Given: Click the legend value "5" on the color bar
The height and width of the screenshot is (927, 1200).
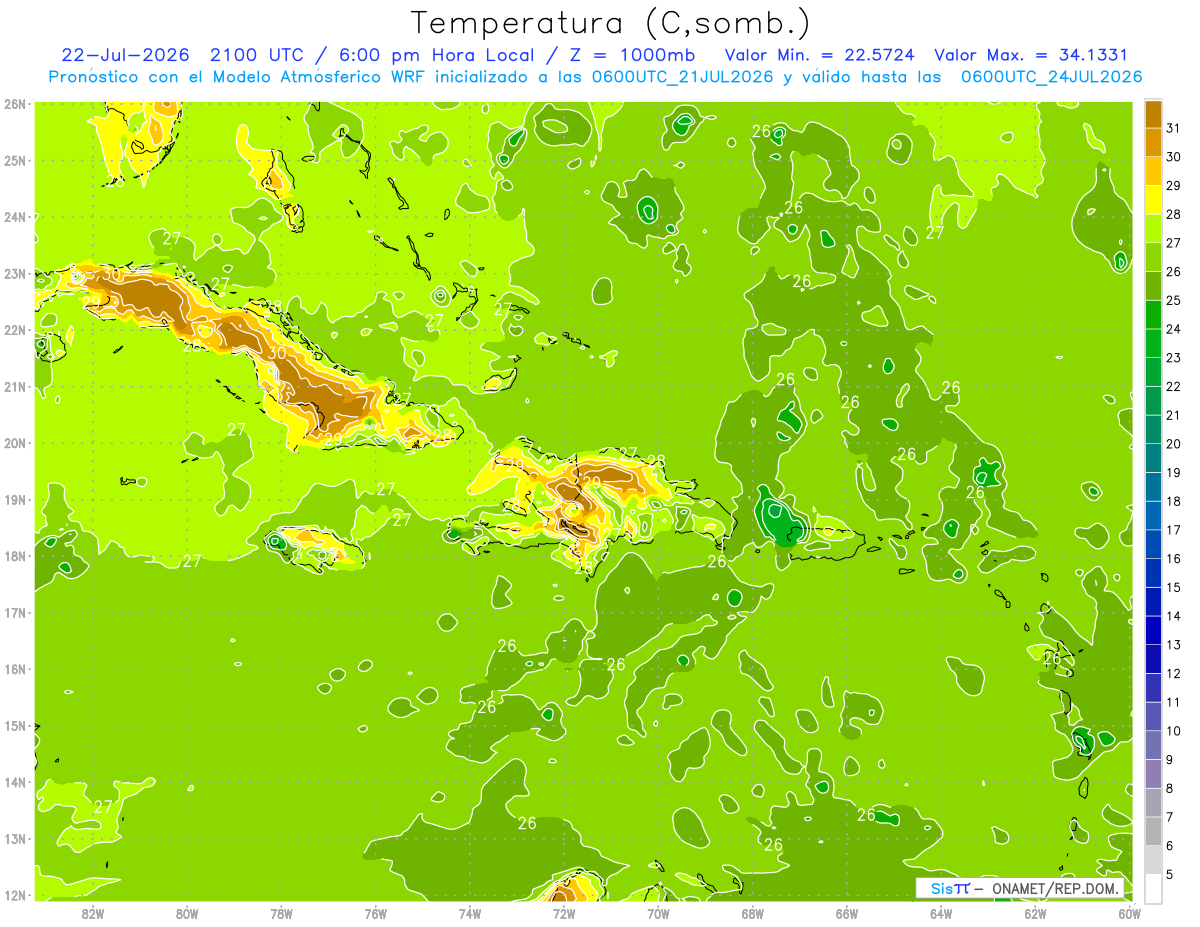Looking at the screenshot, I should tap(1171, 874).
